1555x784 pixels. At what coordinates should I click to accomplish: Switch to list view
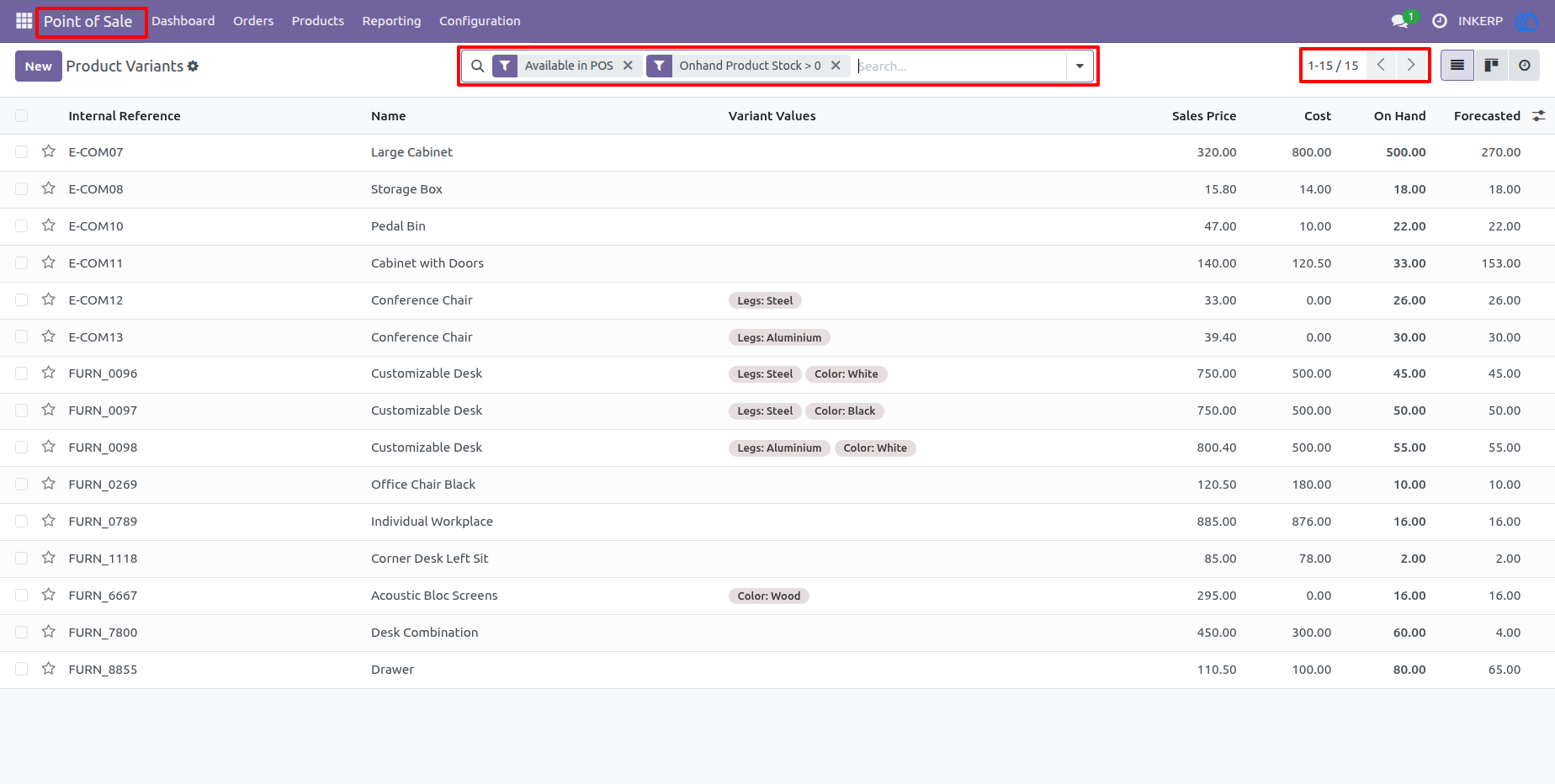tap(1457, 66)
